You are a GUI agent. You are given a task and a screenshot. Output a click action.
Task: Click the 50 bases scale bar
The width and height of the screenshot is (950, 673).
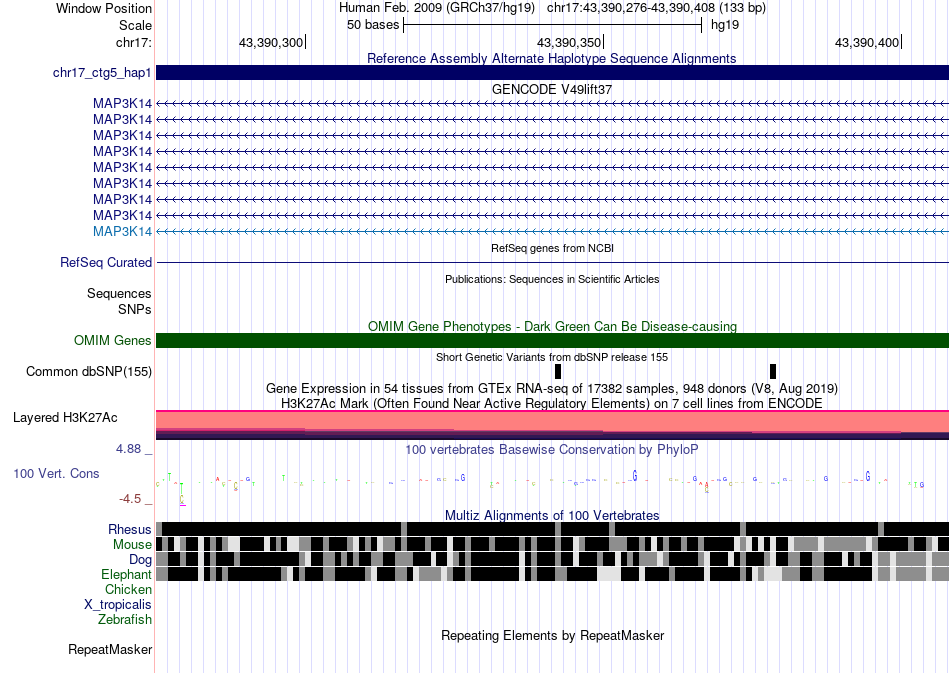tap(553, 25)
